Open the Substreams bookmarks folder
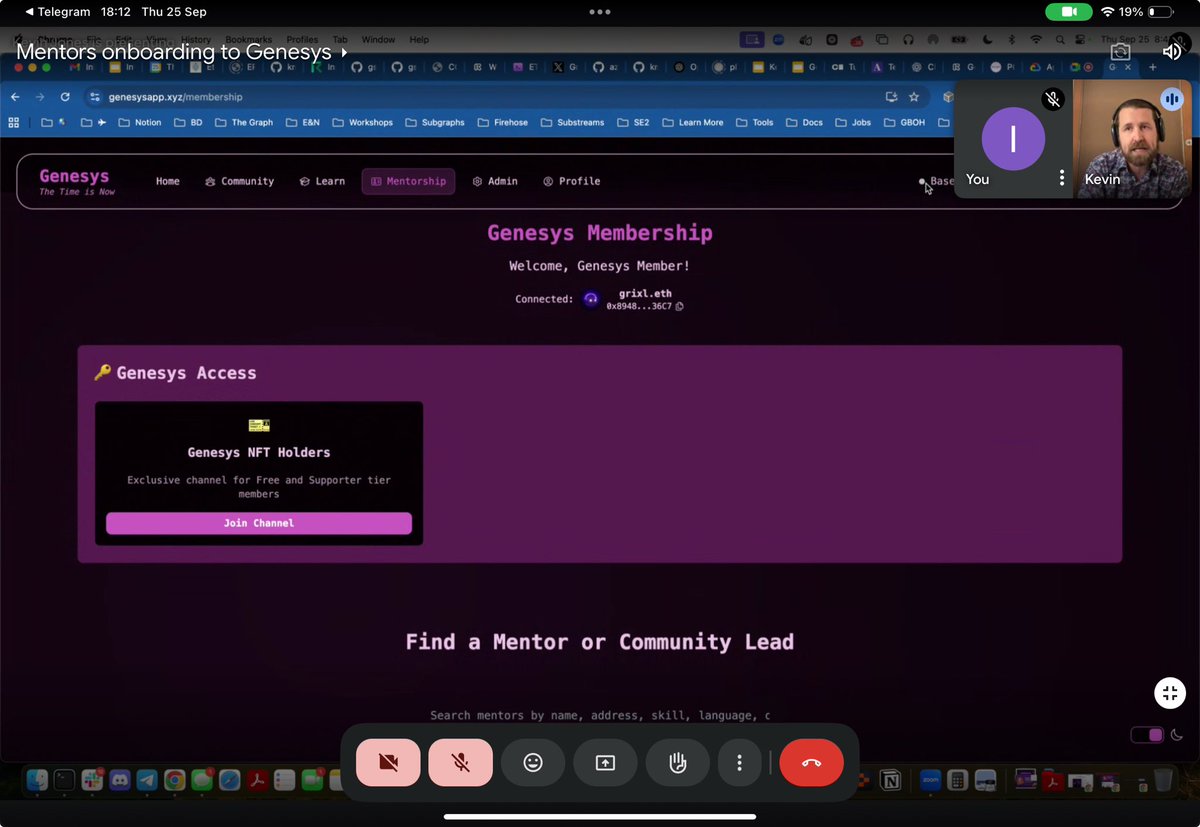The width and height of the screenshot is (1200, 827). coord(573,122)
